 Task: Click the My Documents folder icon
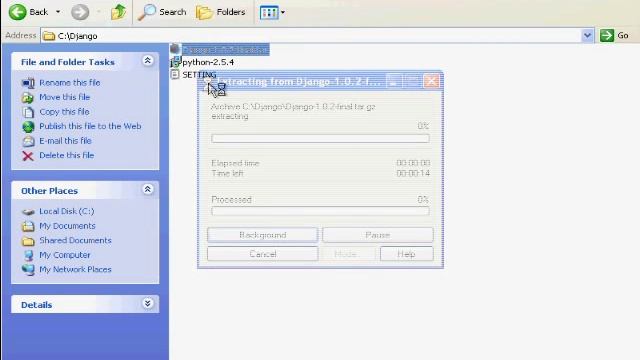pyautogui.click(x=28, y=226)
